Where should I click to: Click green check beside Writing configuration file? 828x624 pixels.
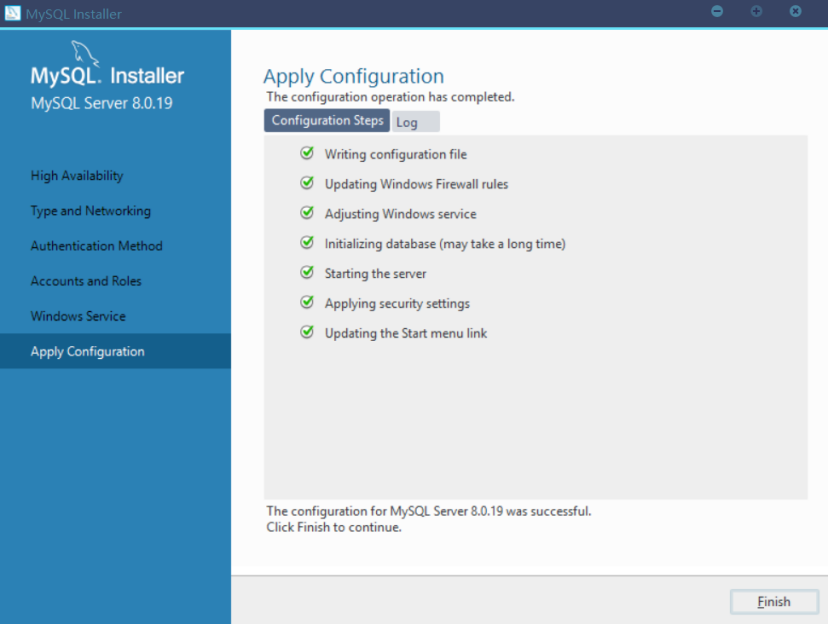click(x=307, y=153)
